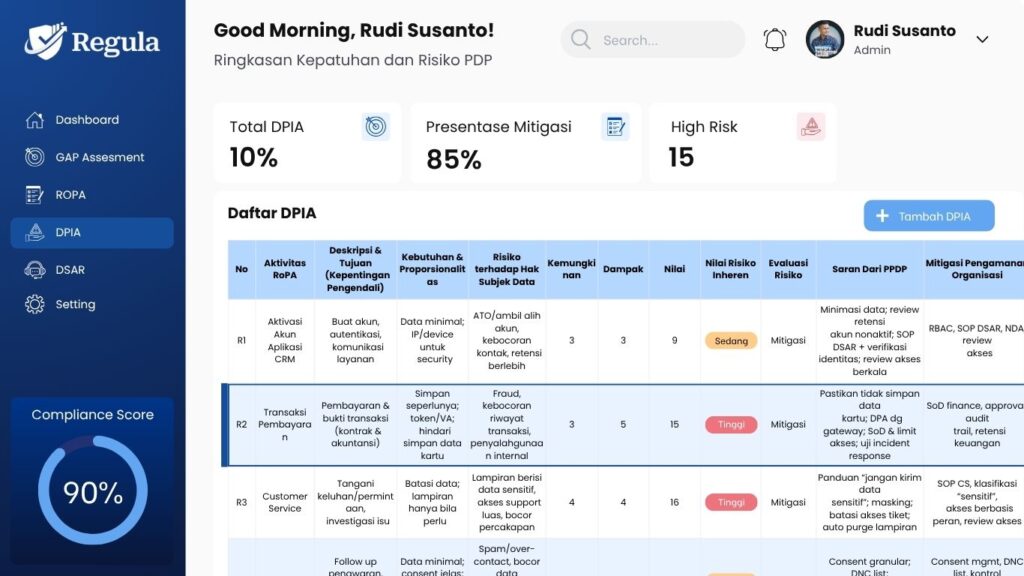
Task: Click the Tambah DPIA button
Action: pyautogui.click(x=928, y=216)
